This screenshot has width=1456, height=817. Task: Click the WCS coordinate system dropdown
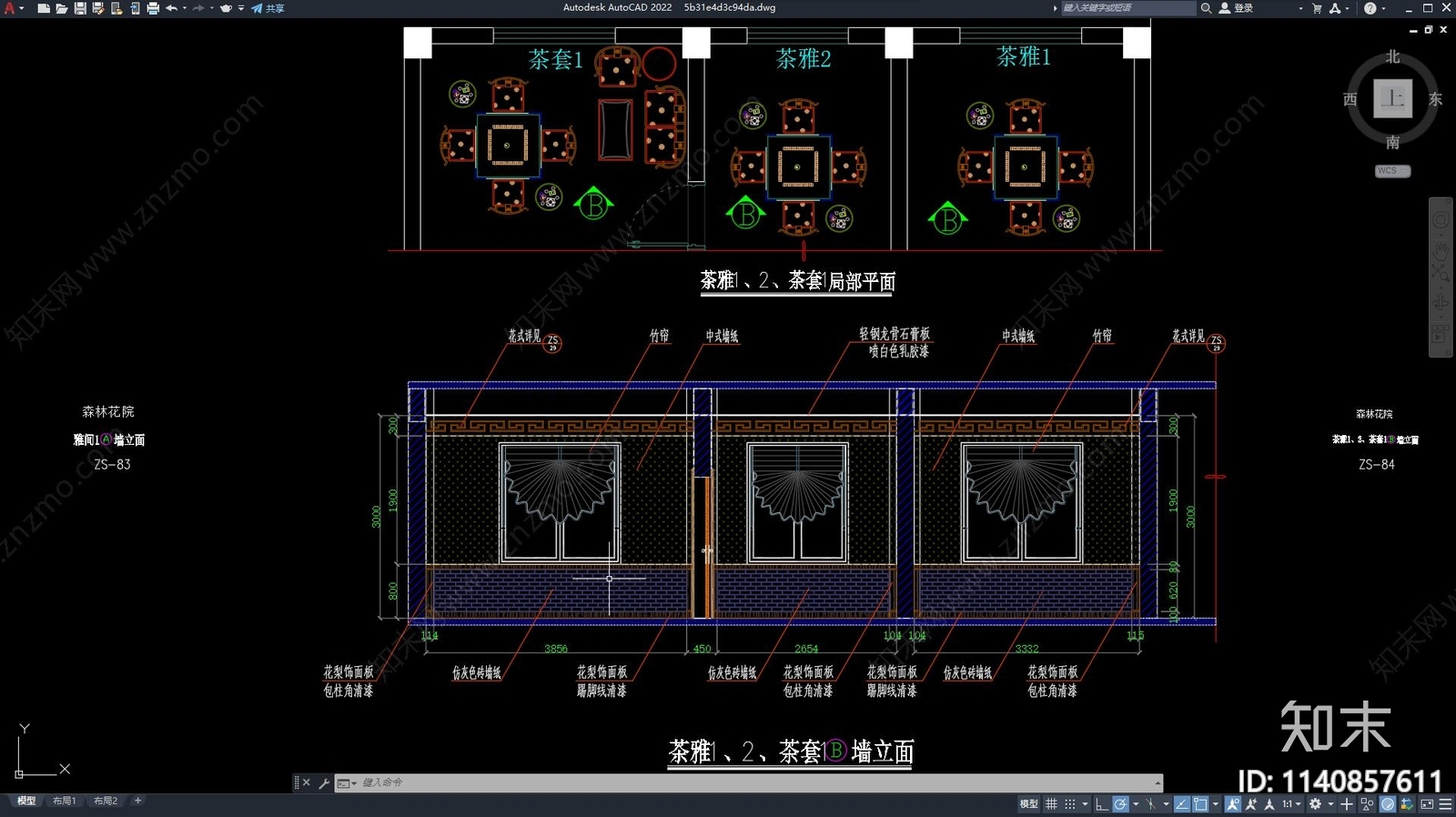coord(1392,171)
